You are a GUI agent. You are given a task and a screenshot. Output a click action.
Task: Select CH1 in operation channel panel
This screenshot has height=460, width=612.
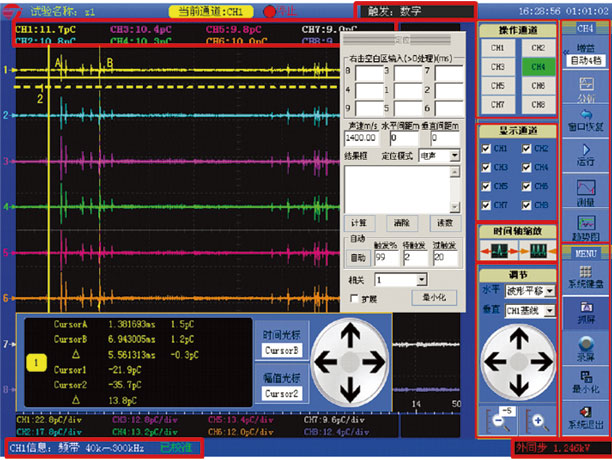[x=496, y=48]
